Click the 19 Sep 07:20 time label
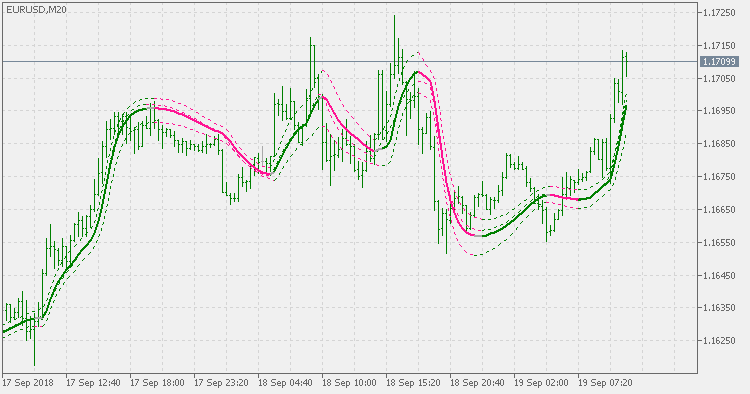Screen dimensions: 750x394 (606, 383)
